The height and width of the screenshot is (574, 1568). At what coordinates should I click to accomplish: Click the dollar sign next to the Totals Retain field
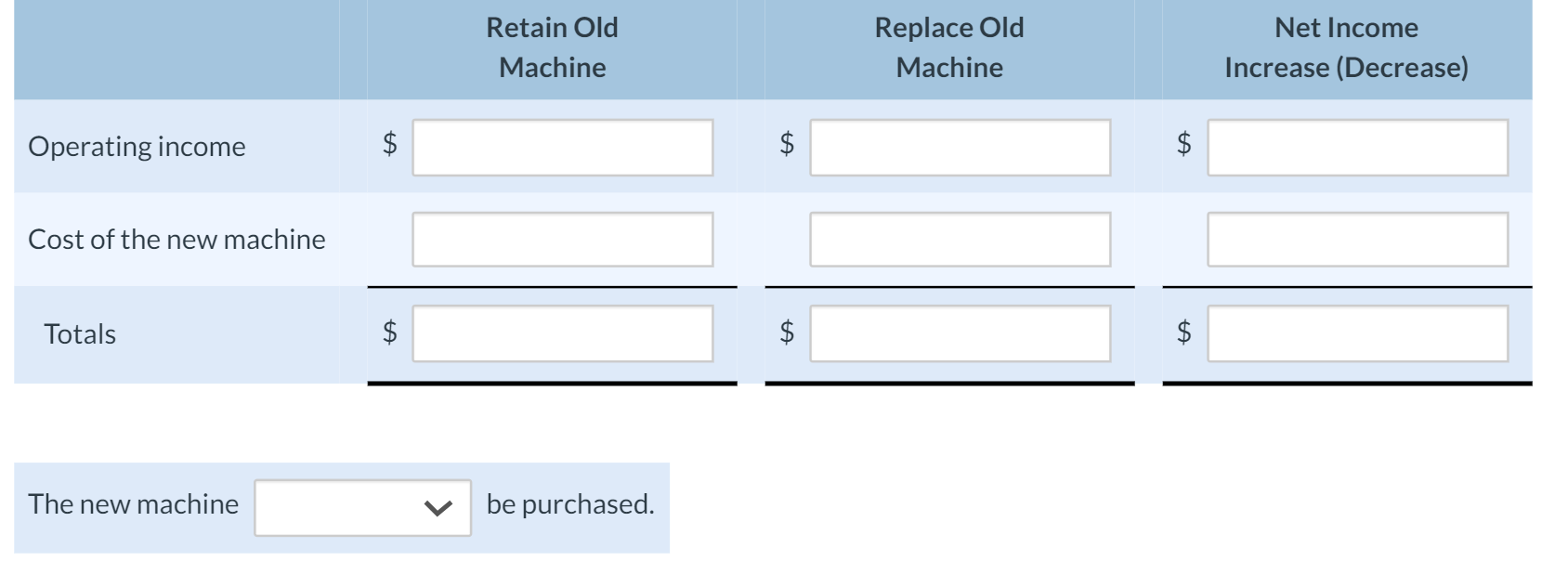click(x=389, y=334)
